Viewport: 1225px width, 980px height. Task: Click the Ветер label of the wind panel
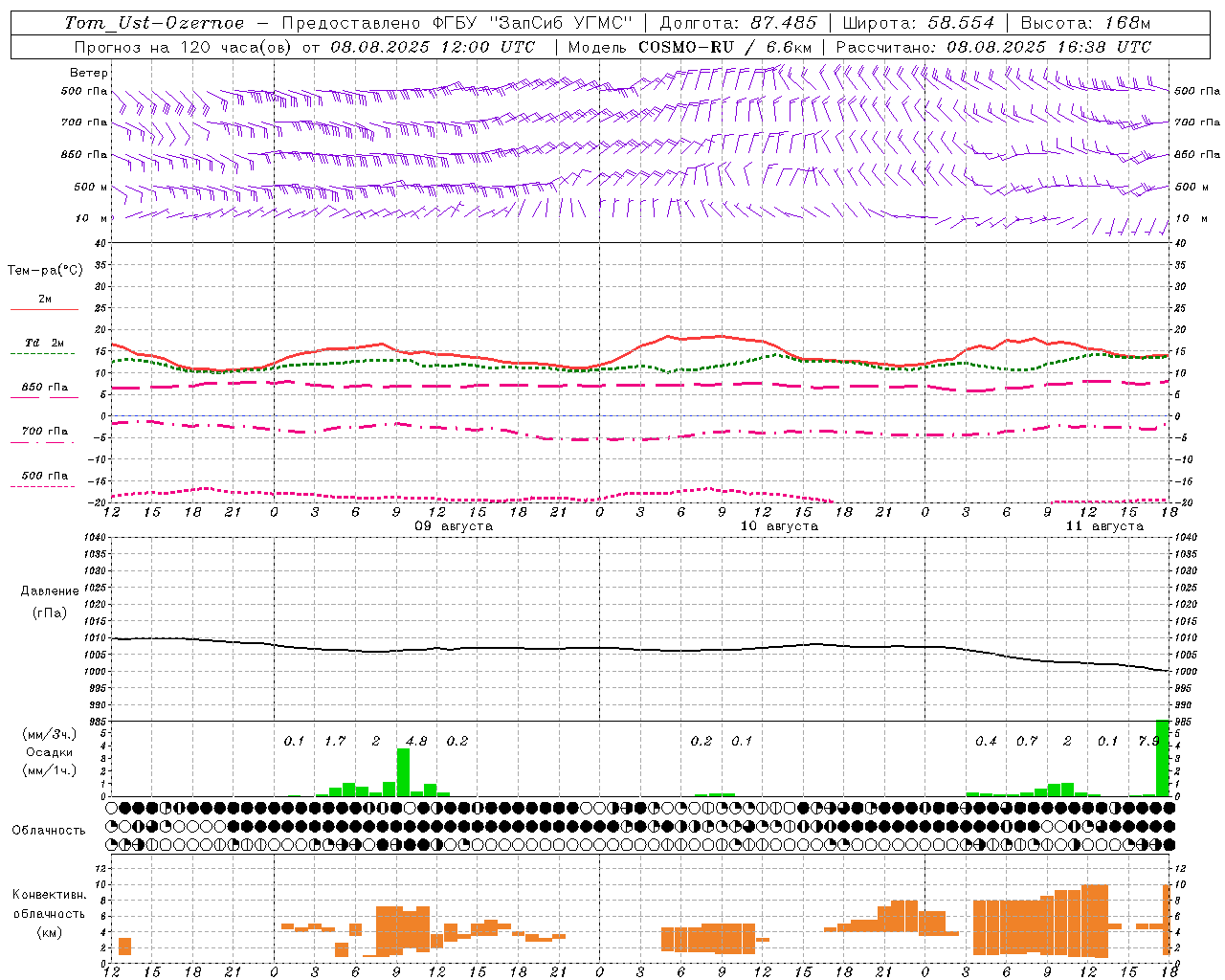pyautogui.click(x=89, y=73)
